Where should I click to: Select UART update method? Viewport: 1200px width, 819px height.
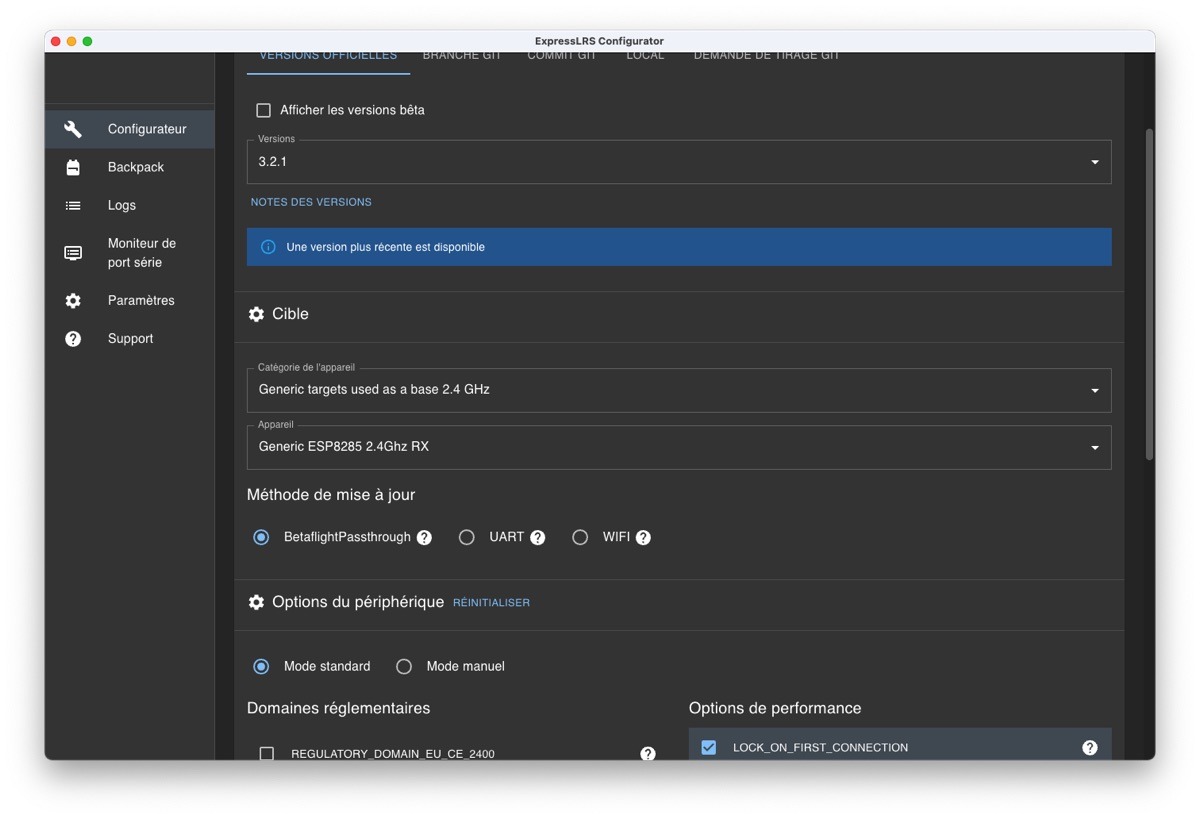[x=466, y=537]
